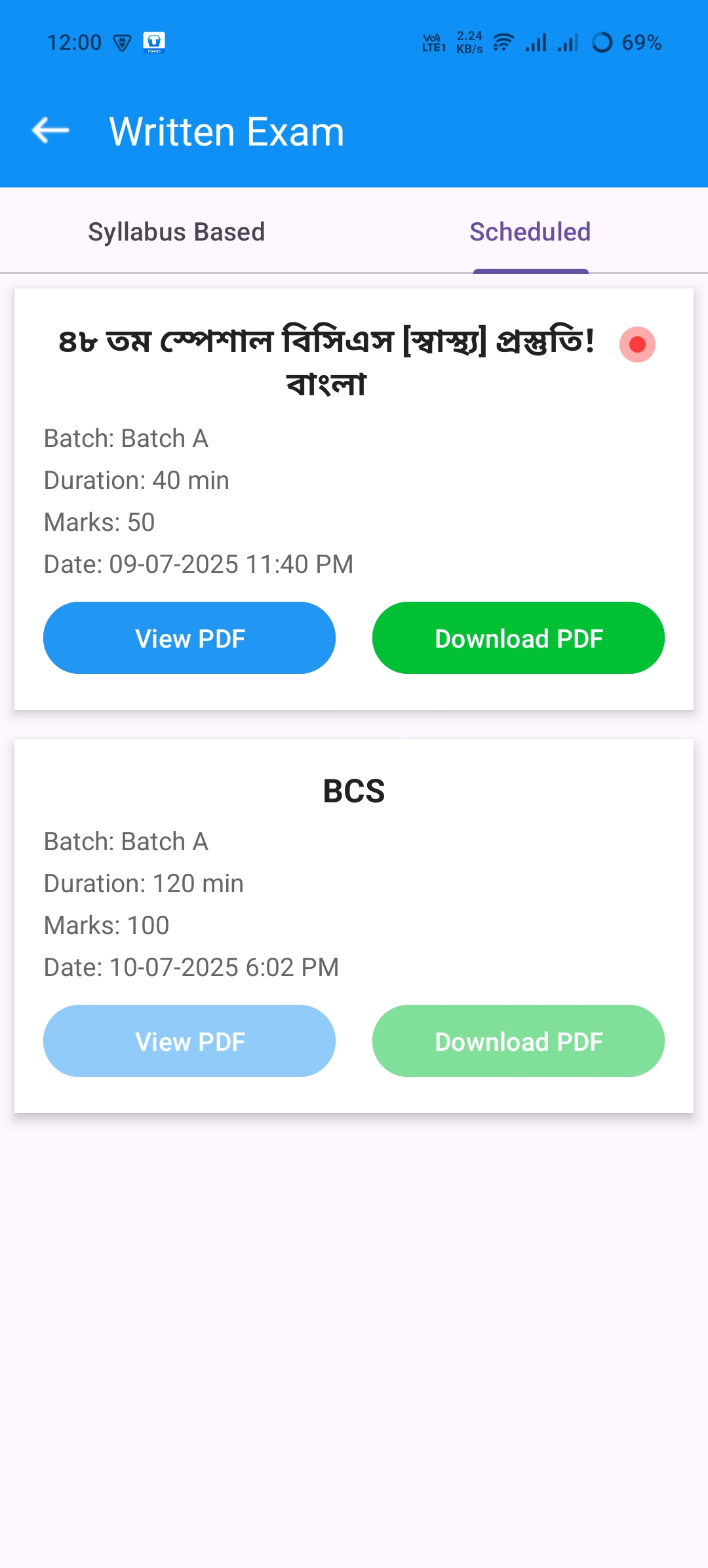This screenshot has height=1568, width=708.
Task: View PDF for the BCS exam
Action: [189, 1041]
